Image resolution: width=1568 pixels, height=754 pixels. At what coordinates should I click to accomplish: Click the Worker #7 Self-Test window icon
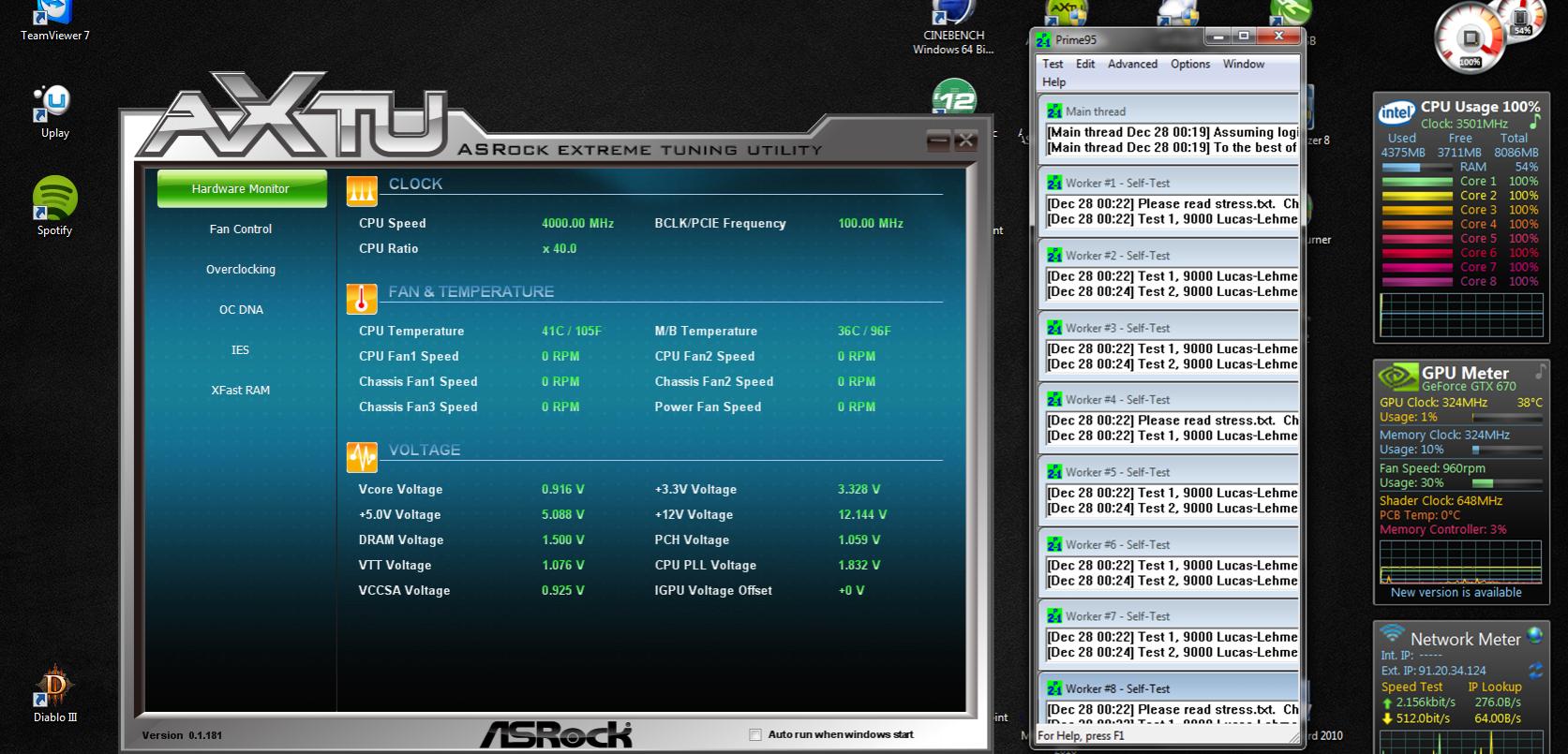(1054, 616)
